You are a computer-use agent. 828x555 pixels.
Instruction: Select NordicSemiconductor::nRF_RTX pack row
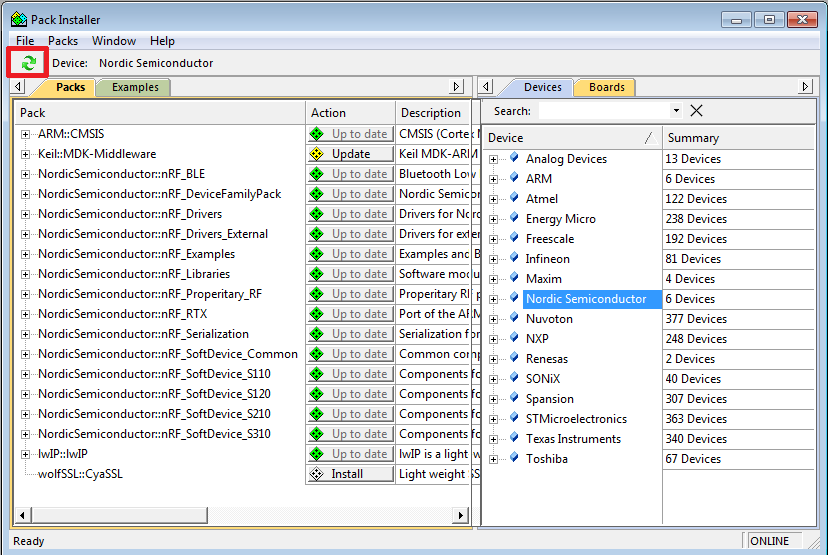click(123, 314)
